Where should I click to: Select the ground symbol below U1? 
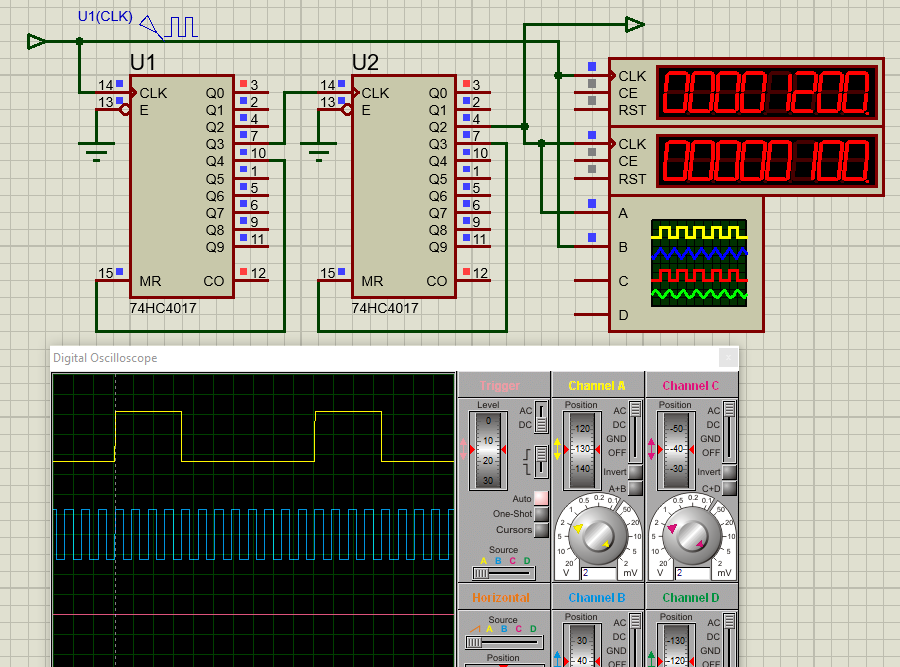[96, 152]
